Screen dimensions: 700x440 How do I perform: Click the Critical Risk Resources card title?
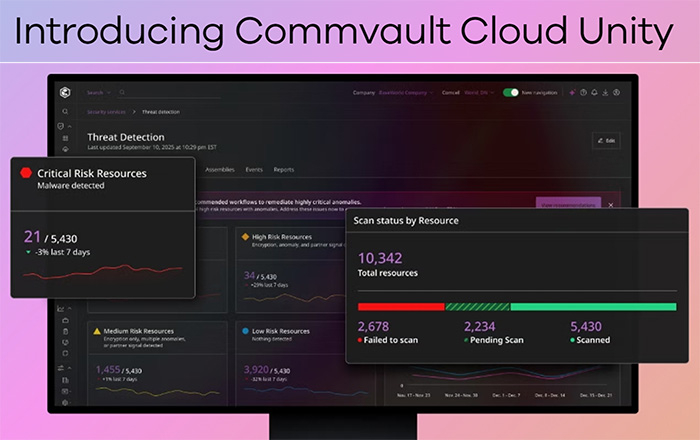[x=92, y=174]
